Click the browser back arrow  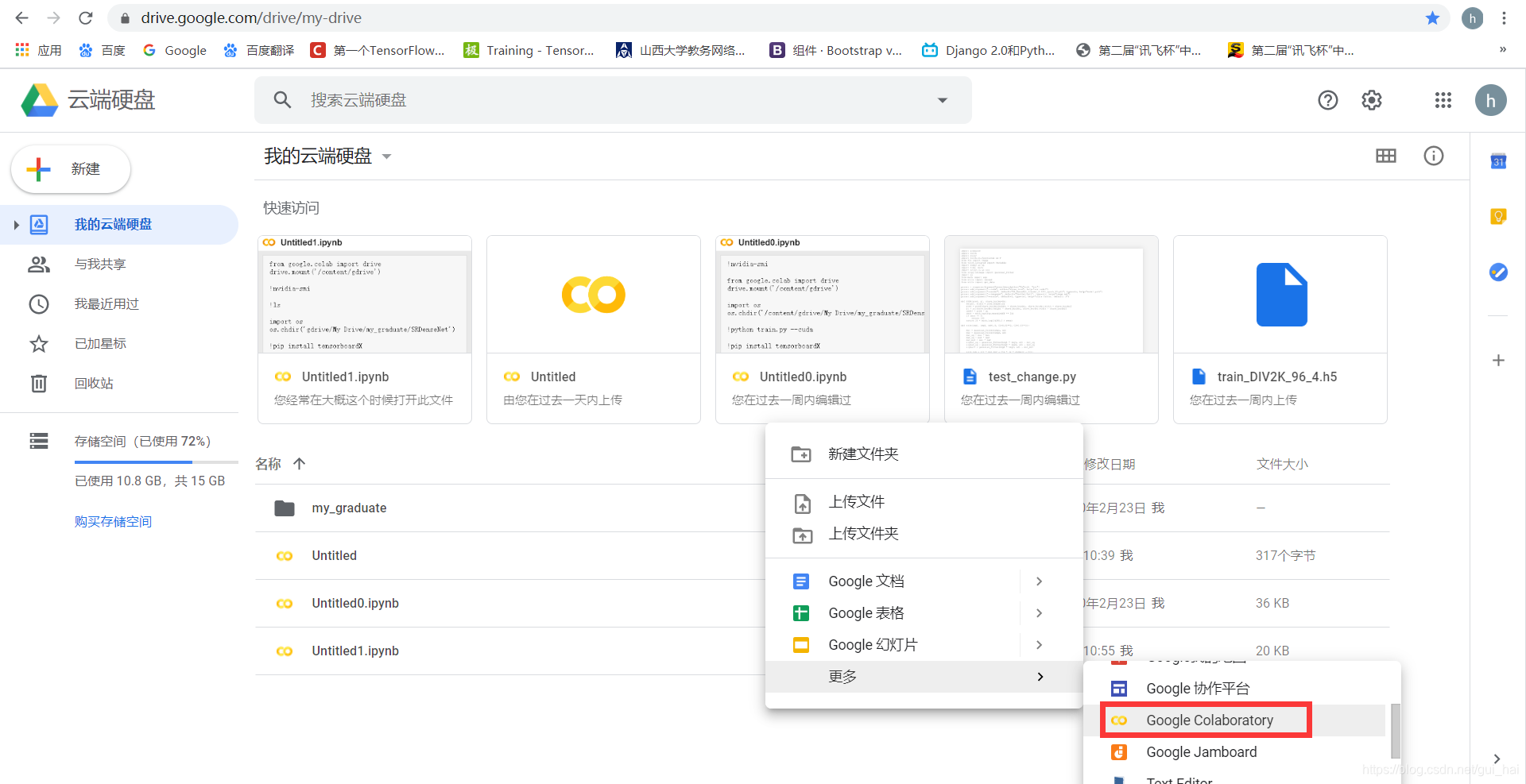[21, 17]
